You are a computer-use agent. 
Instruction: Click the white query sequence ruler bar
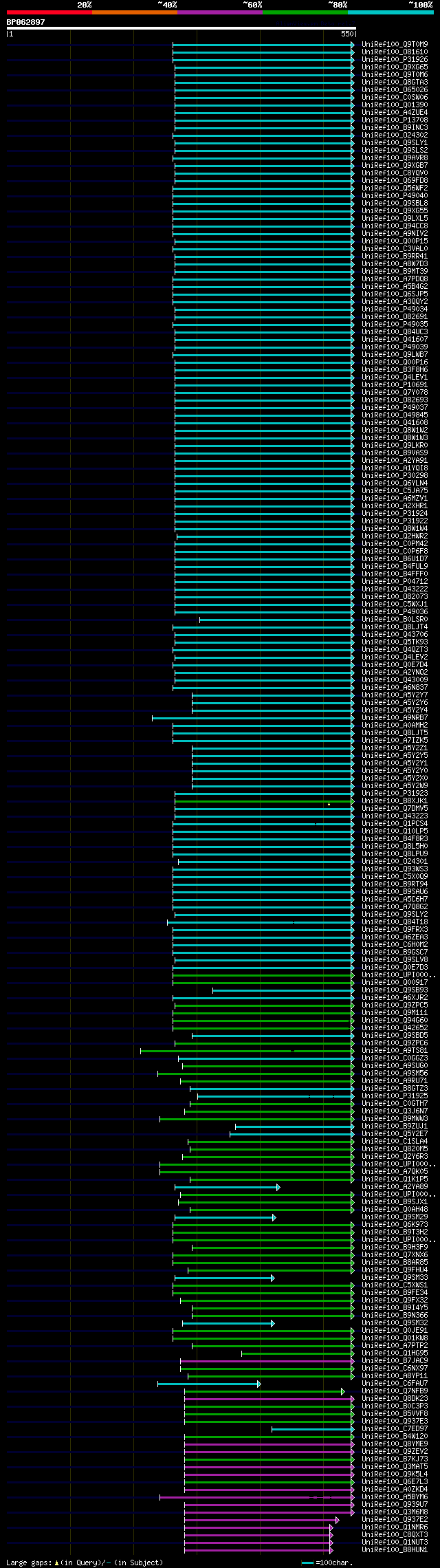click(181, 28)
